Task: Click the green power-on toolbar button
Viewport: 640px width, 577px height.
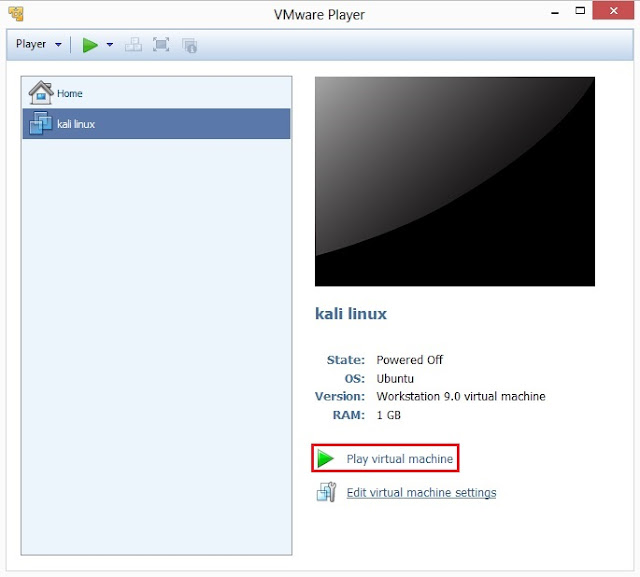Action: (90, 44)
